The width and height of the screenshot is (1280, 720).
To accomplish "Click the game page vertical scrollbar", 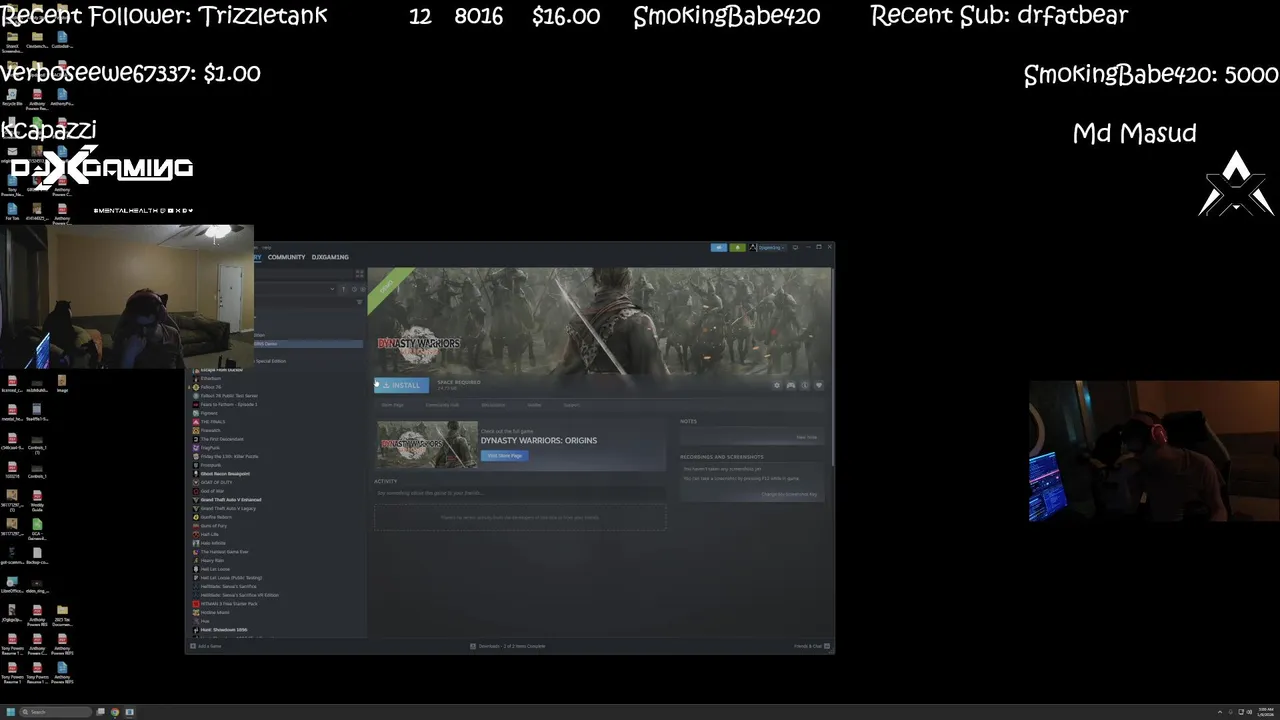I will pos(832,365).
